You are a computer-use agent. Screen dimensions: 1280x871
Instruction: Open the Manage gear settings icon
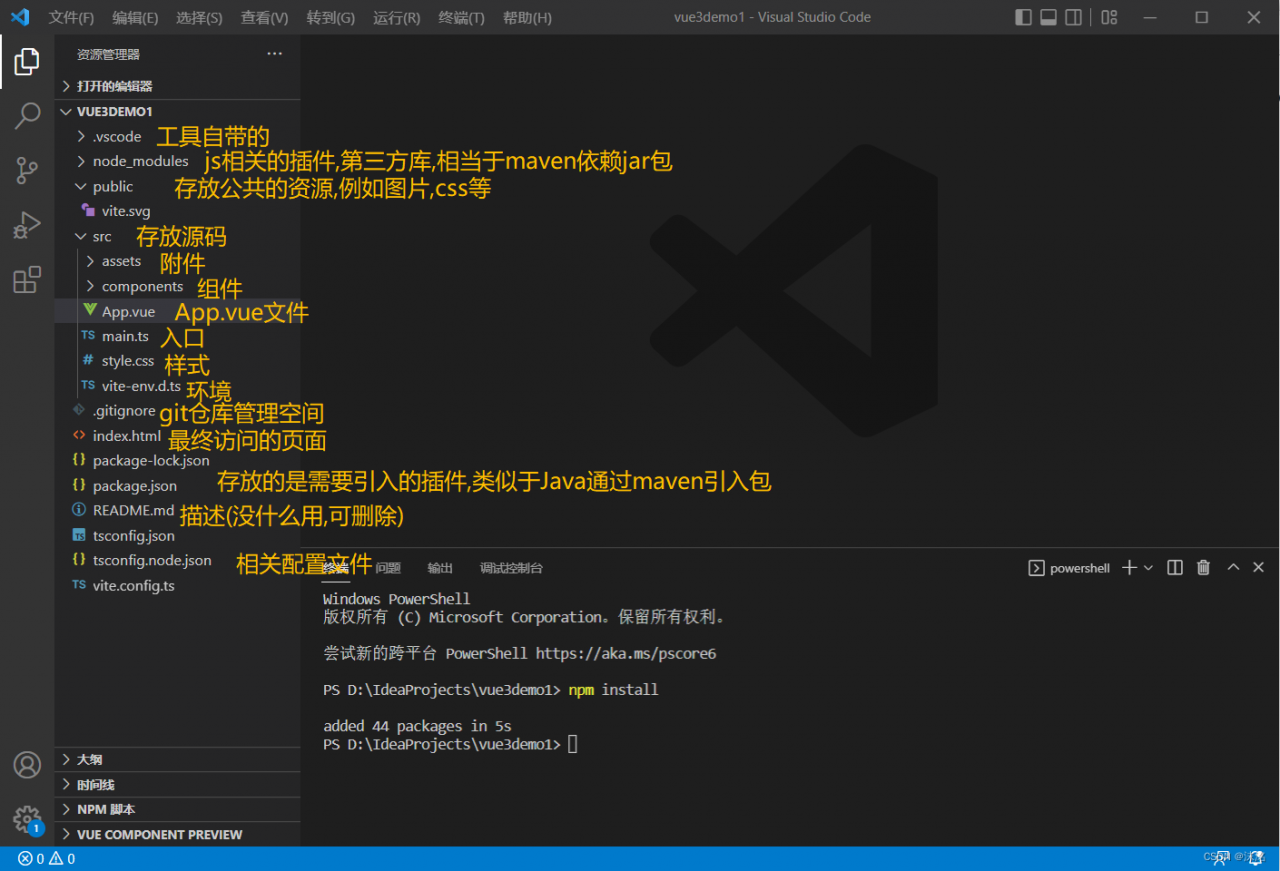27,819
